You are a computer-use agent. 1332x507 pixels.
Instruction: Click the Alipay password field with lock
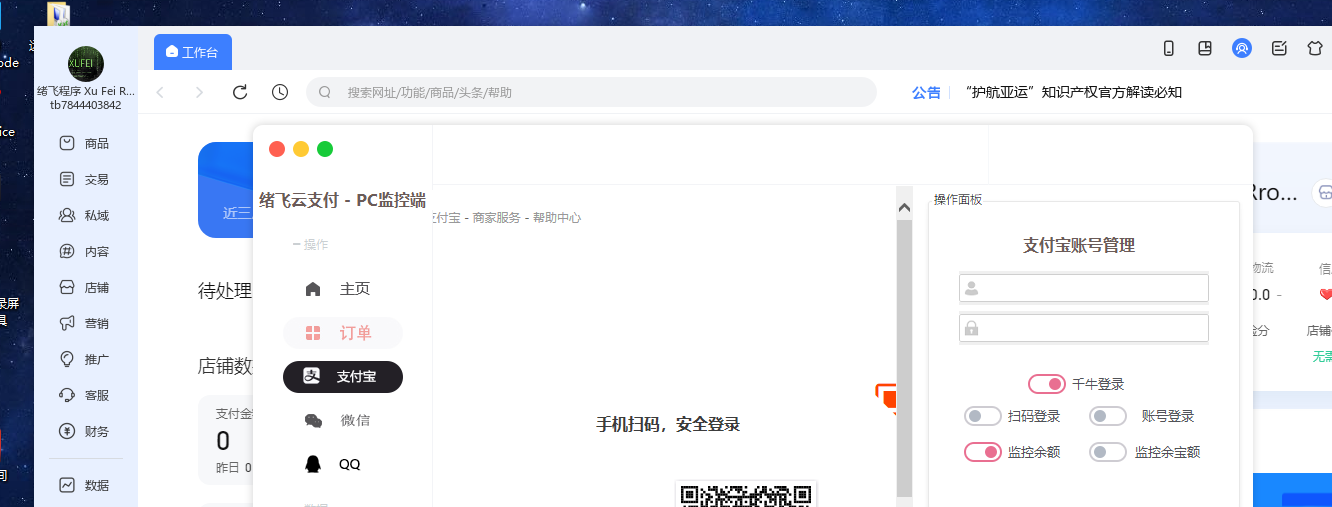point(1084,328)
